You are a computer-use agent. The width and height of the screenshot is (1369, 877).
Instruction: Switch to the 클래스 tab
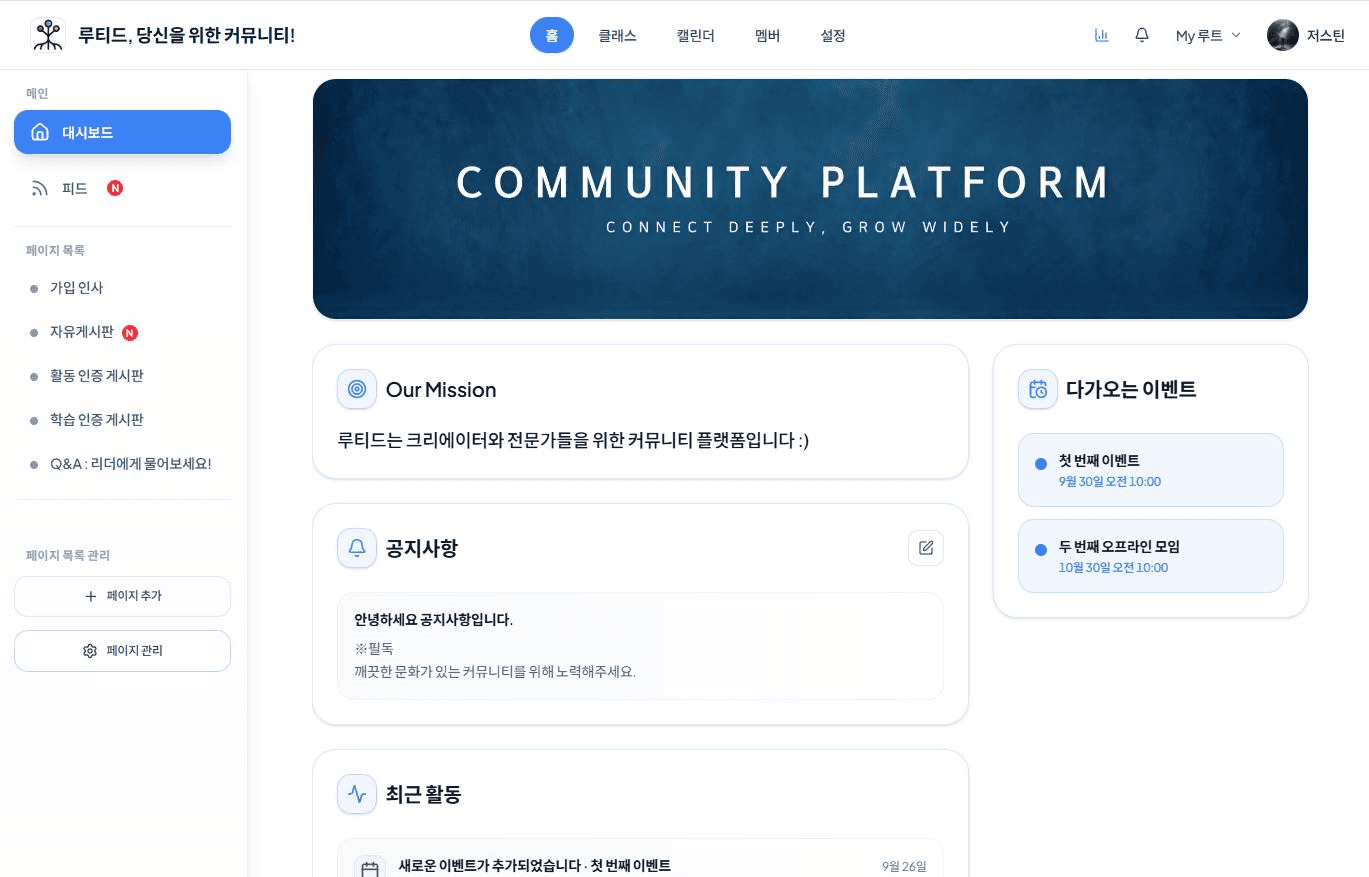(x=617, y=35)
